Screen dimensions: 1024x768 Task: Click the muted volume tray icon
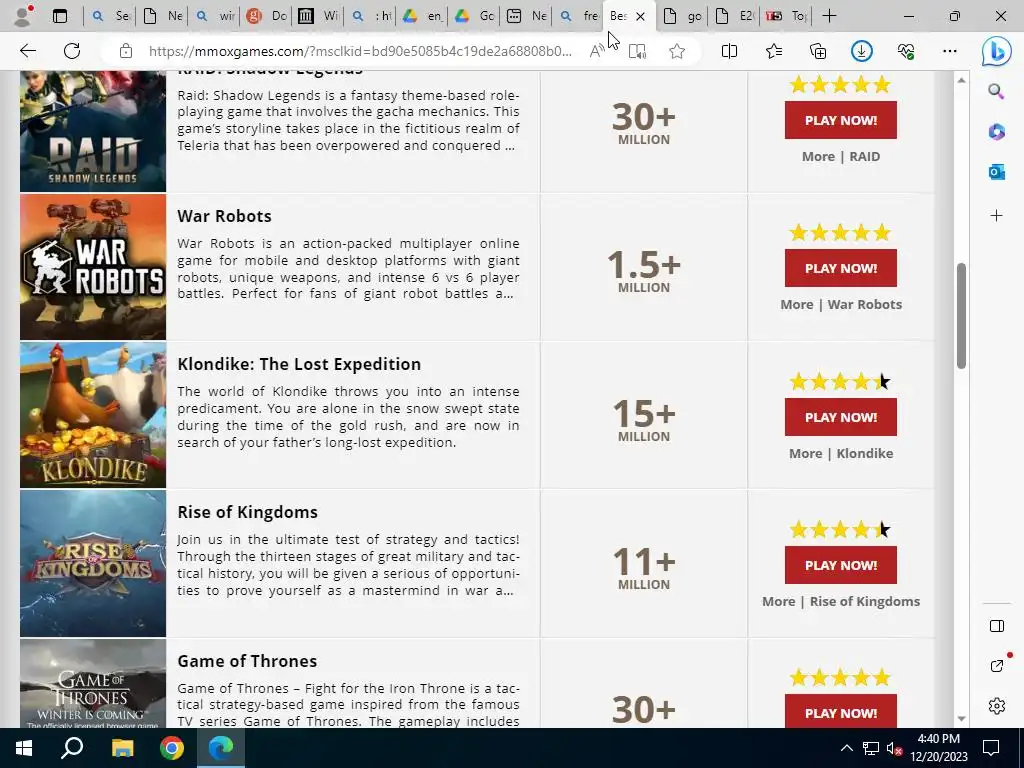pyautogui.click(x=894, y=748)
